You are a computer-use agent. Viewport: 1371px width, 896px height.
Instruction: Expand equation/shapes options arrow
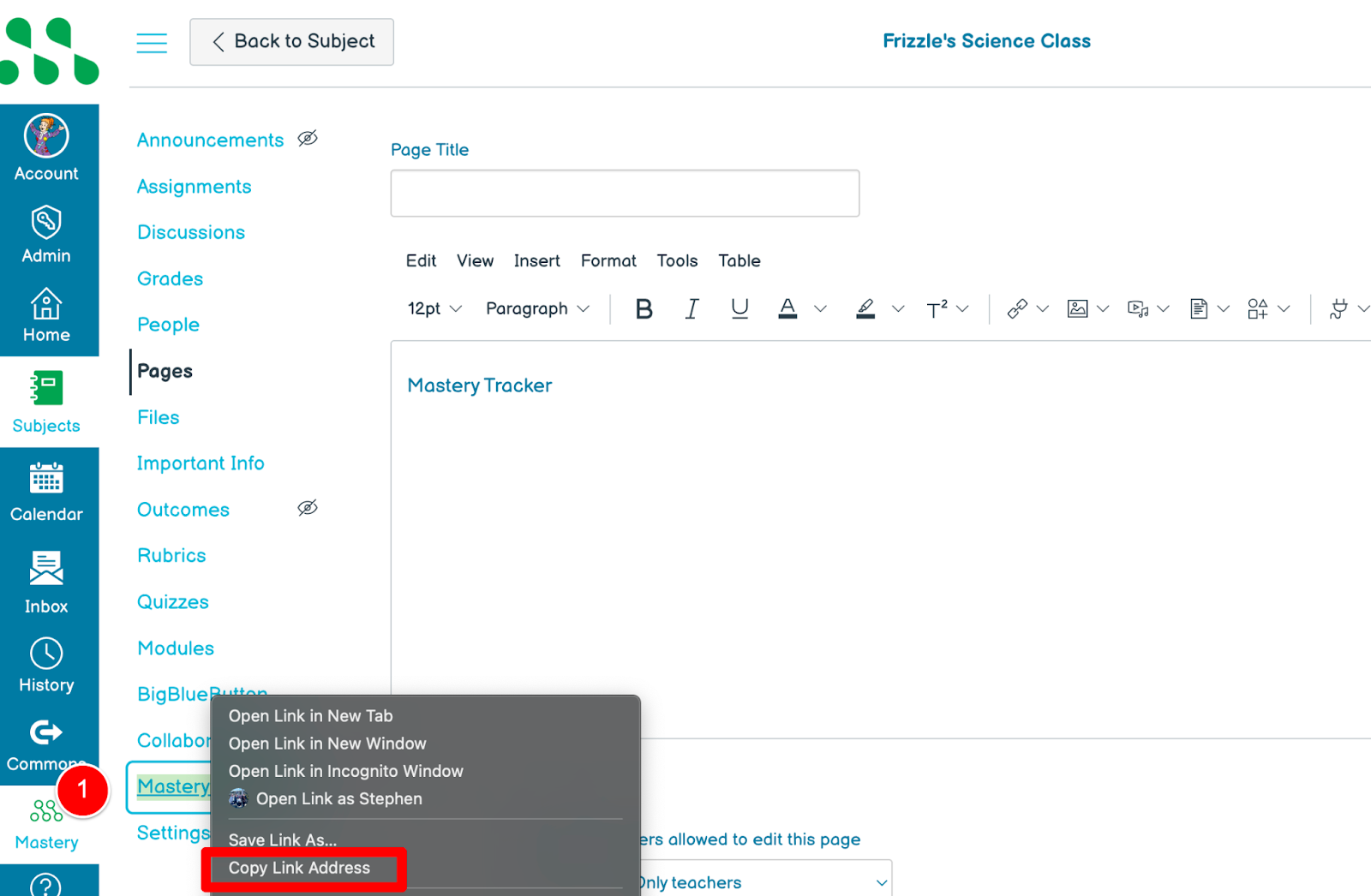[1284, 308]
